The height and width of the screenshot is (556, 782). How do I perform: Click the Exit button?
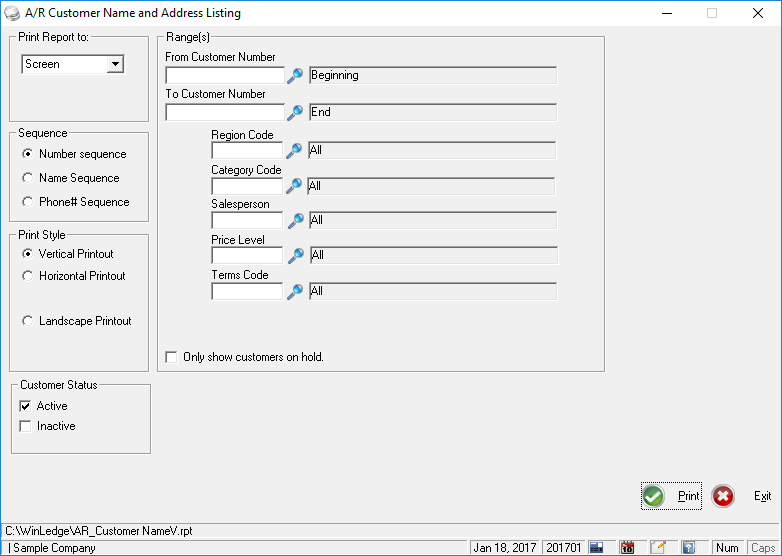(742, 496)
